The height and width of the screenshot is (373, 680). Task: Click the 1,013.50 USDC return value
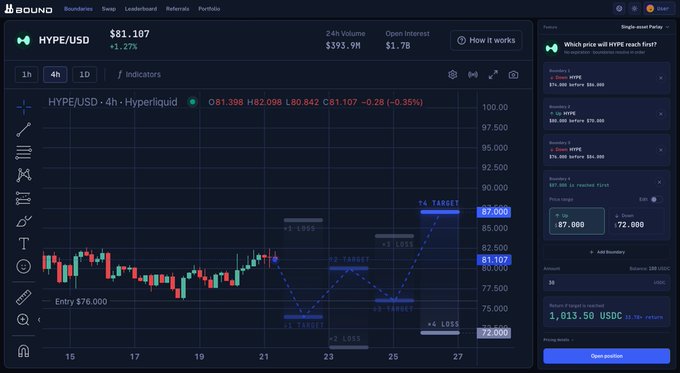[585, 316]
